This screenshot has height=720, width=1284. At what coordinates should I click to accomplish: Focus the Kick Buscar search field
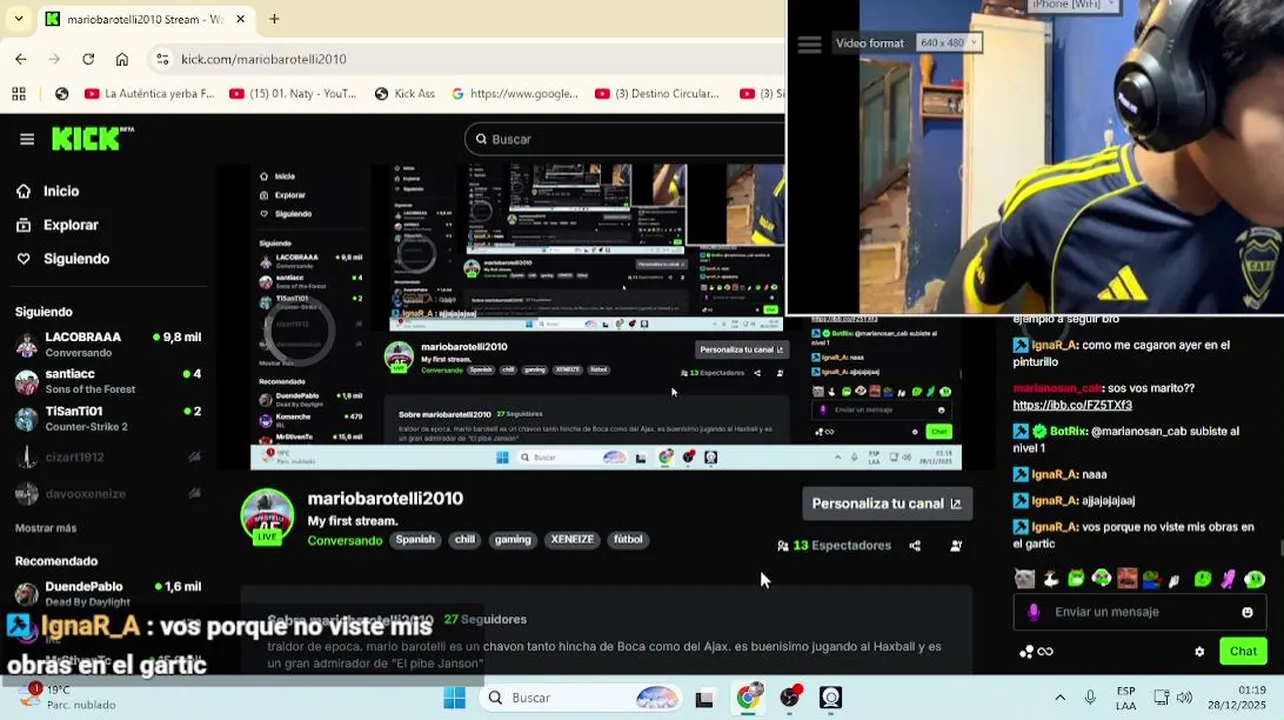pyautogui.click(x=625, y=139)
